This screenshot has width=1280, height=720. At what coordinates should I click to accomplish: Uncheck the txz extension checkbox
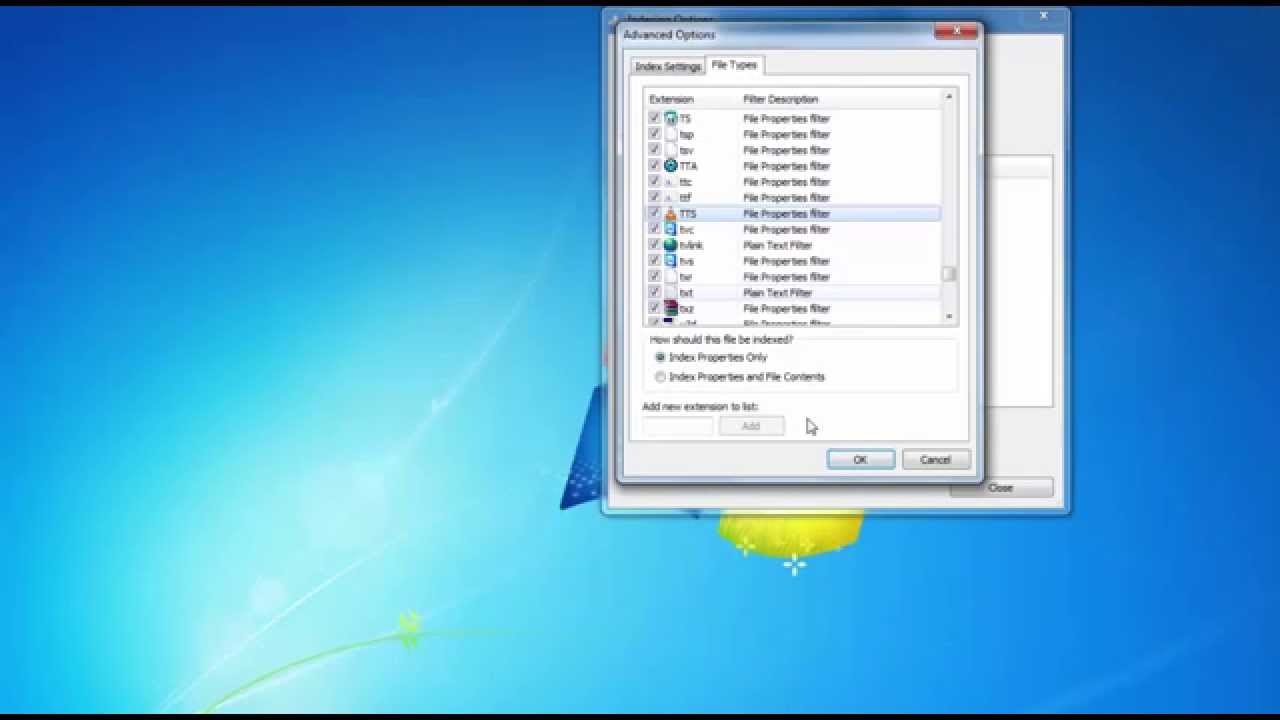click(655, 308)
